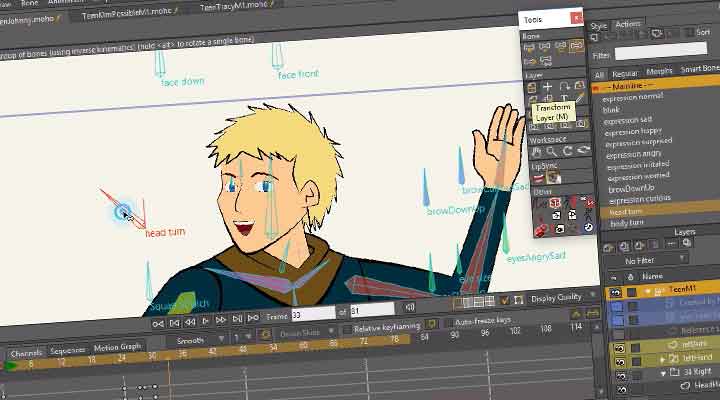Select the 'body turn' action
Screen dimensions: 720x400
[627, 223]
